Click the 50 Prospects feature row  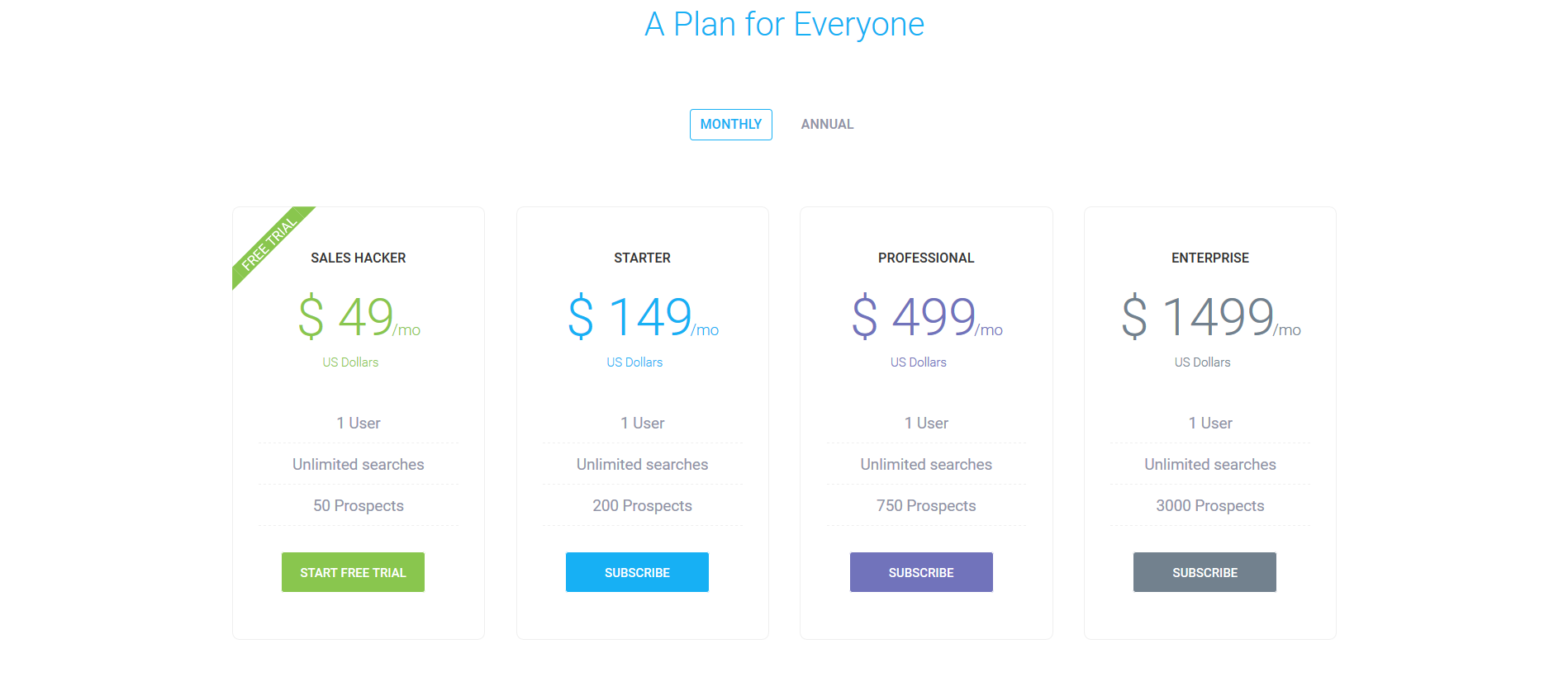click(x=359, y=506)
